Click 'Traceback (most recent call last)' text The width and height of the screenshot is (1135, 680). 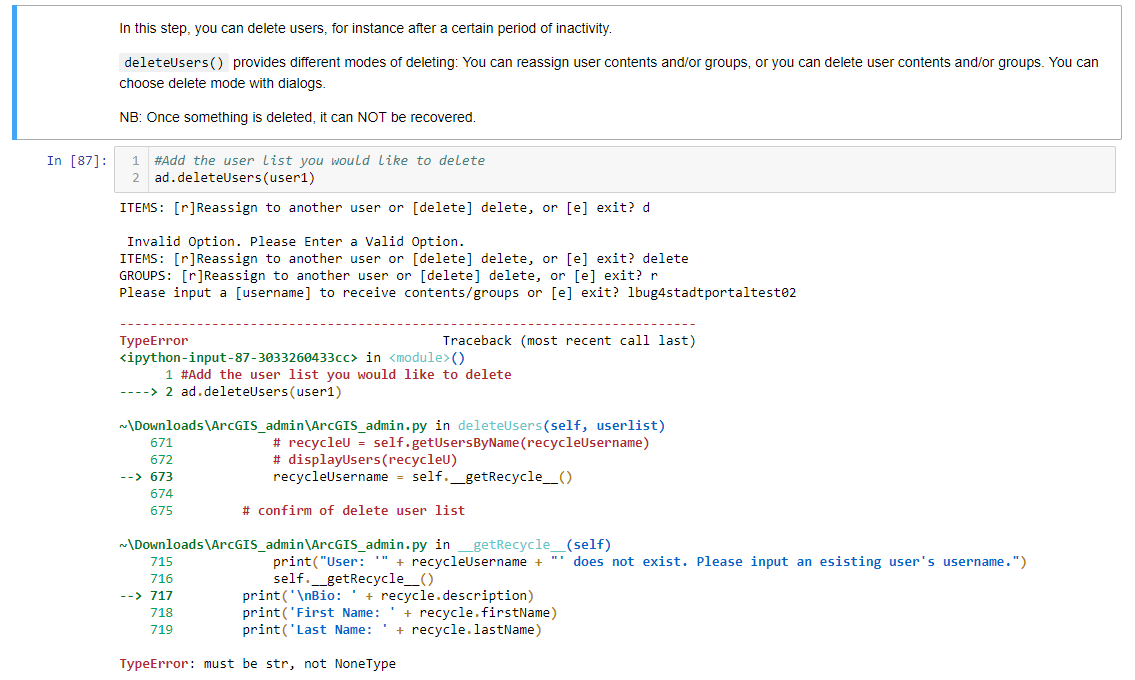pyautogui.click(x=568, y=341)
